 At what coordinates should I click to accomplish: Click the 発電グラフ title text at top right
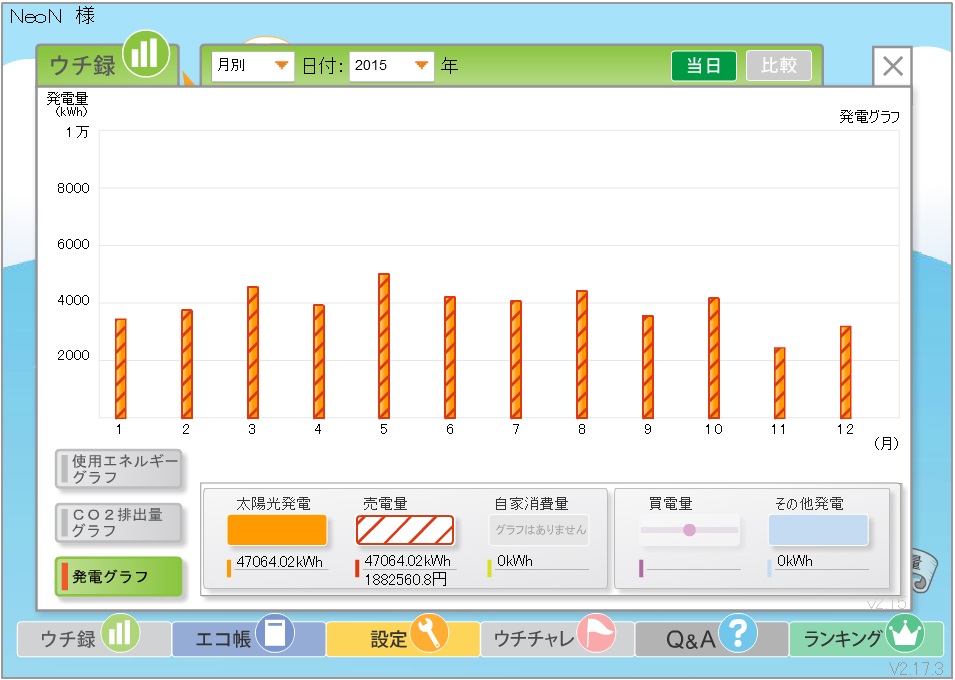pos(870,116)
